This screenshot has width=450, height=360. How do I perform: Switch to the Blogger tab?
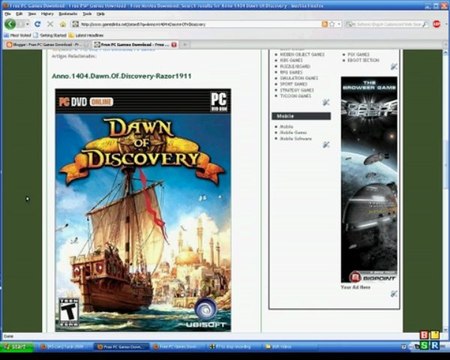(46, 44)
